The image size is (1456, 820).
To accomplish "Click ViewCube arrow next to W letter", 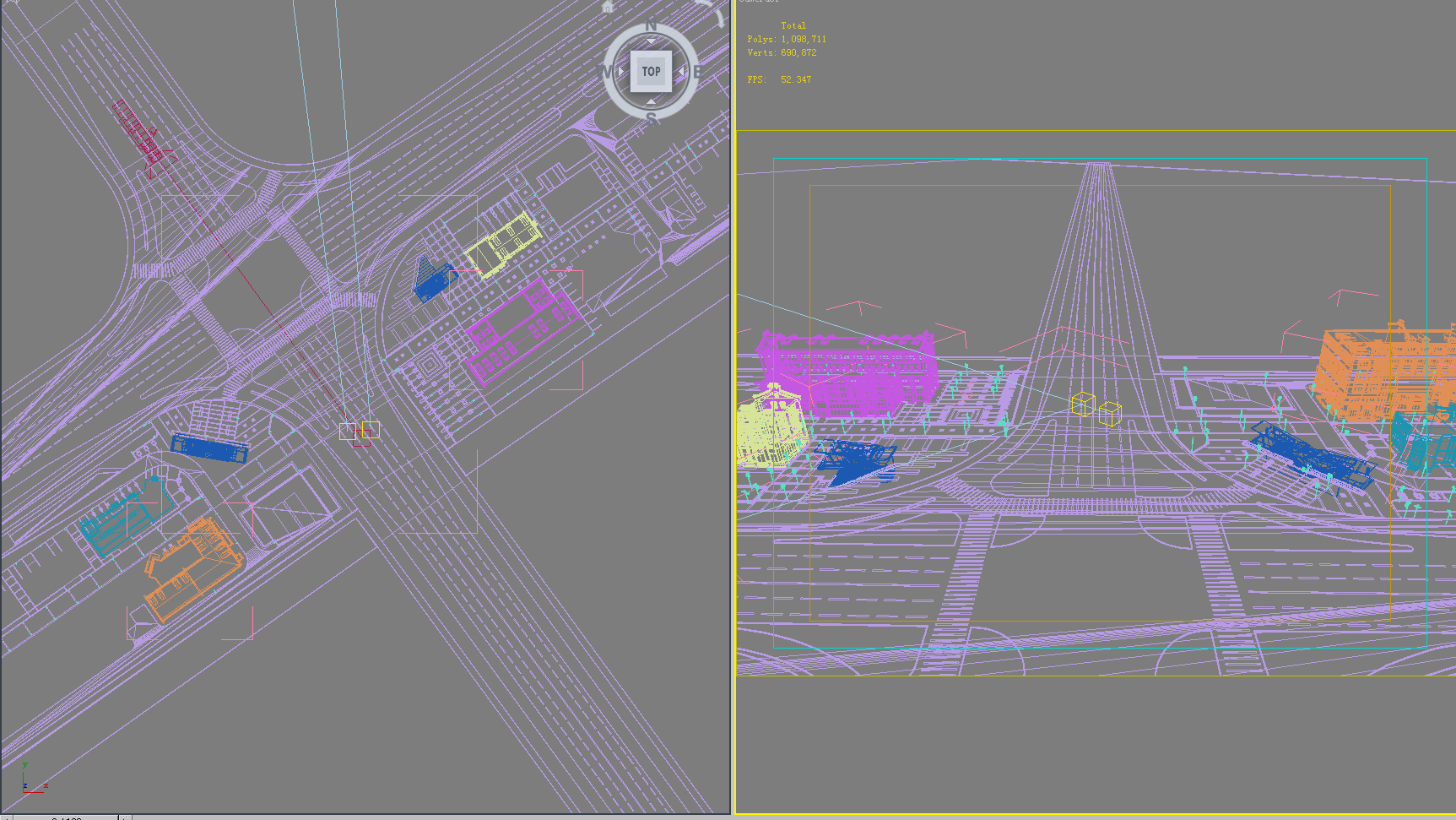I will click(x=621, y=71).
